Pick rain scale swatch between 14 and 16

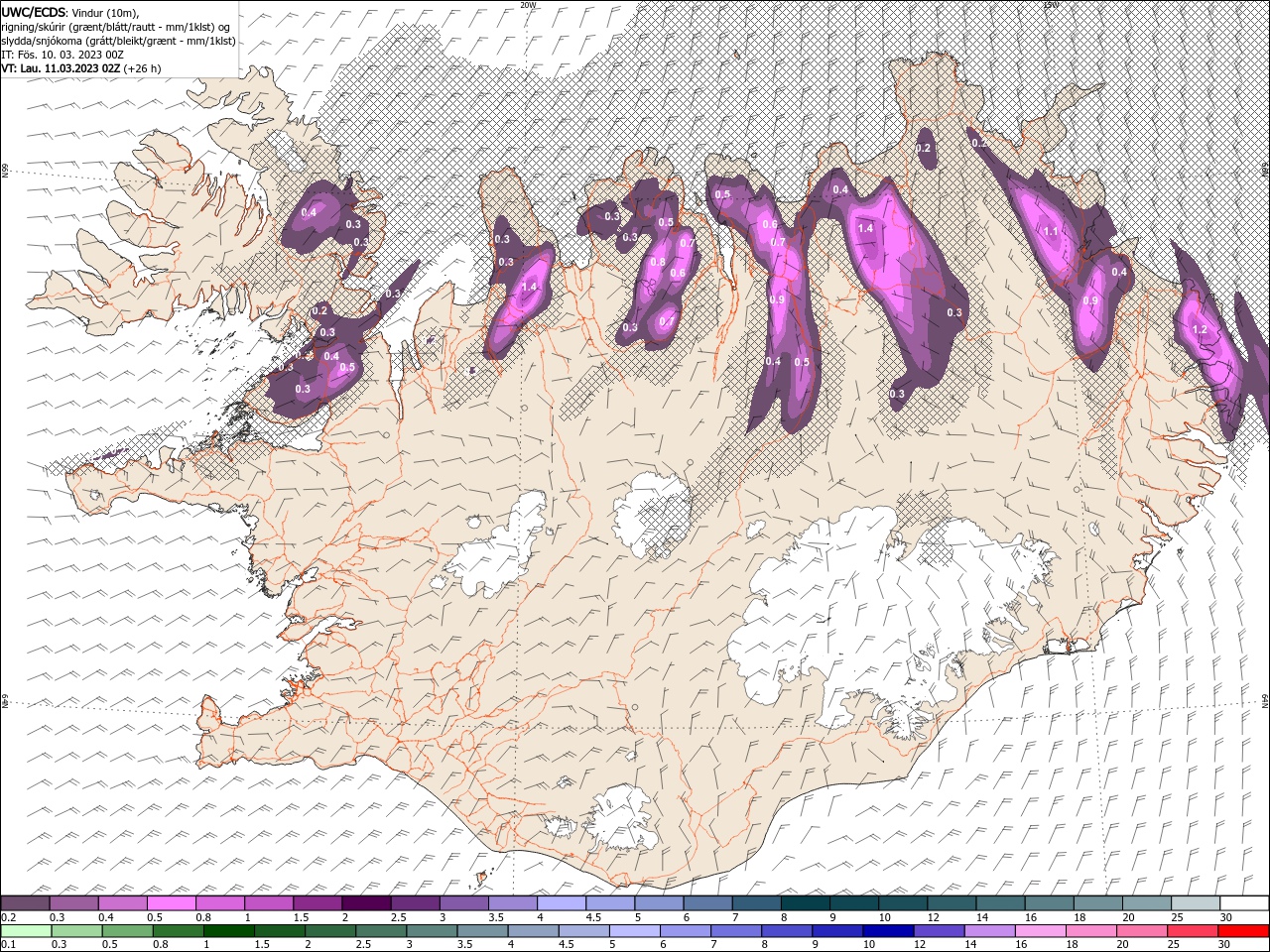click(989, 931)
